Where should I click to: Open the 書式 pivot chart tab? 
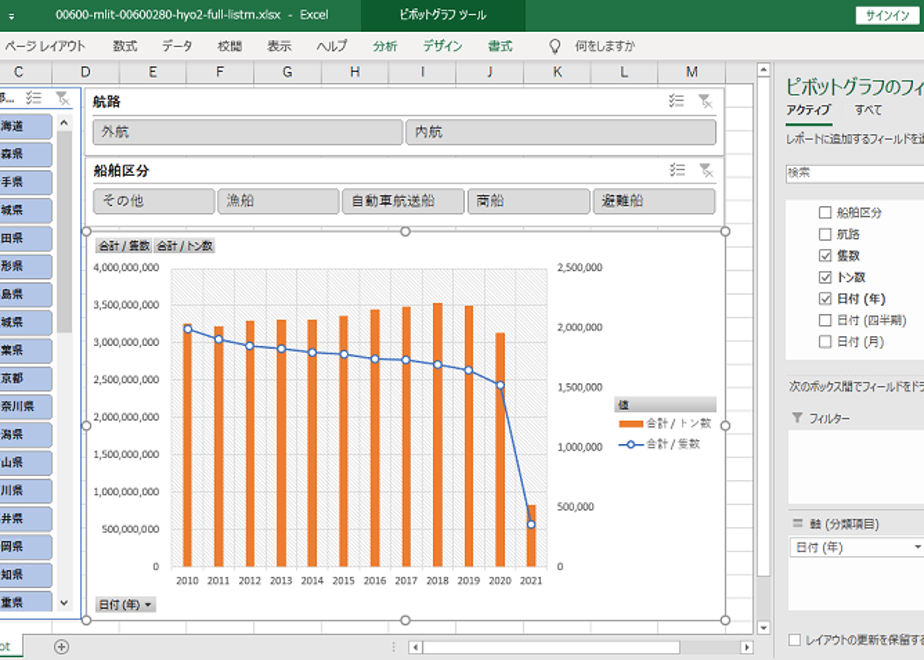click(x=500, y=46)
